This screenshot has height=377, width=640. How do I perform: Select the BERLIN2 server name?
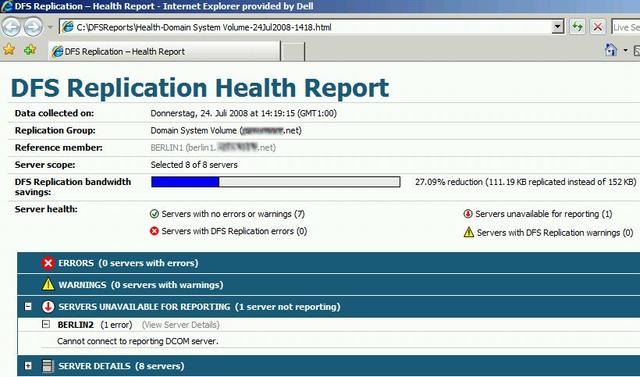click(x=76, y=325)
